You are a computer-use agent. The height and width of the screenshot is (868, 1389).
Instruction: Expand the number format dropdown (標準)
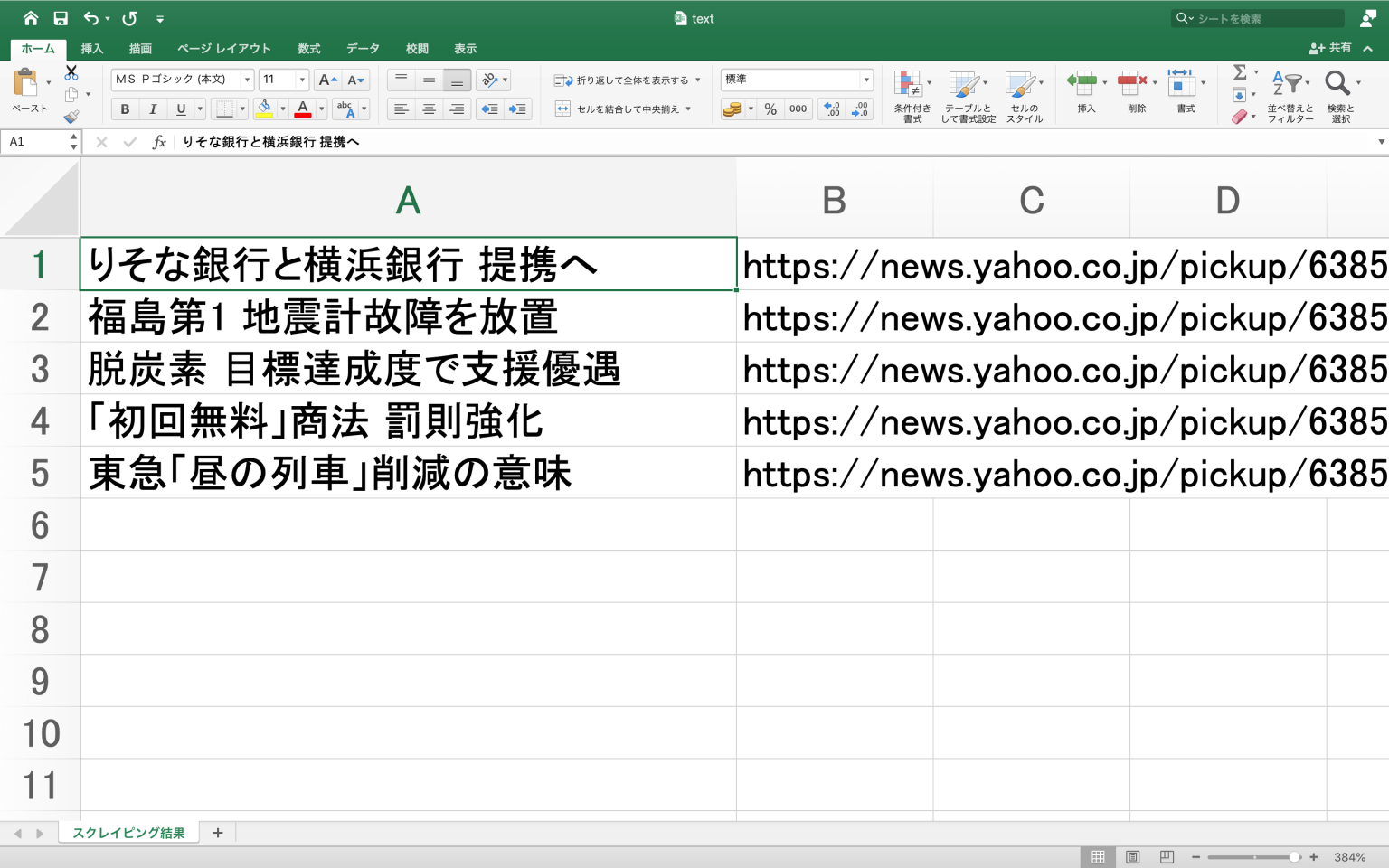click(865, 80)
